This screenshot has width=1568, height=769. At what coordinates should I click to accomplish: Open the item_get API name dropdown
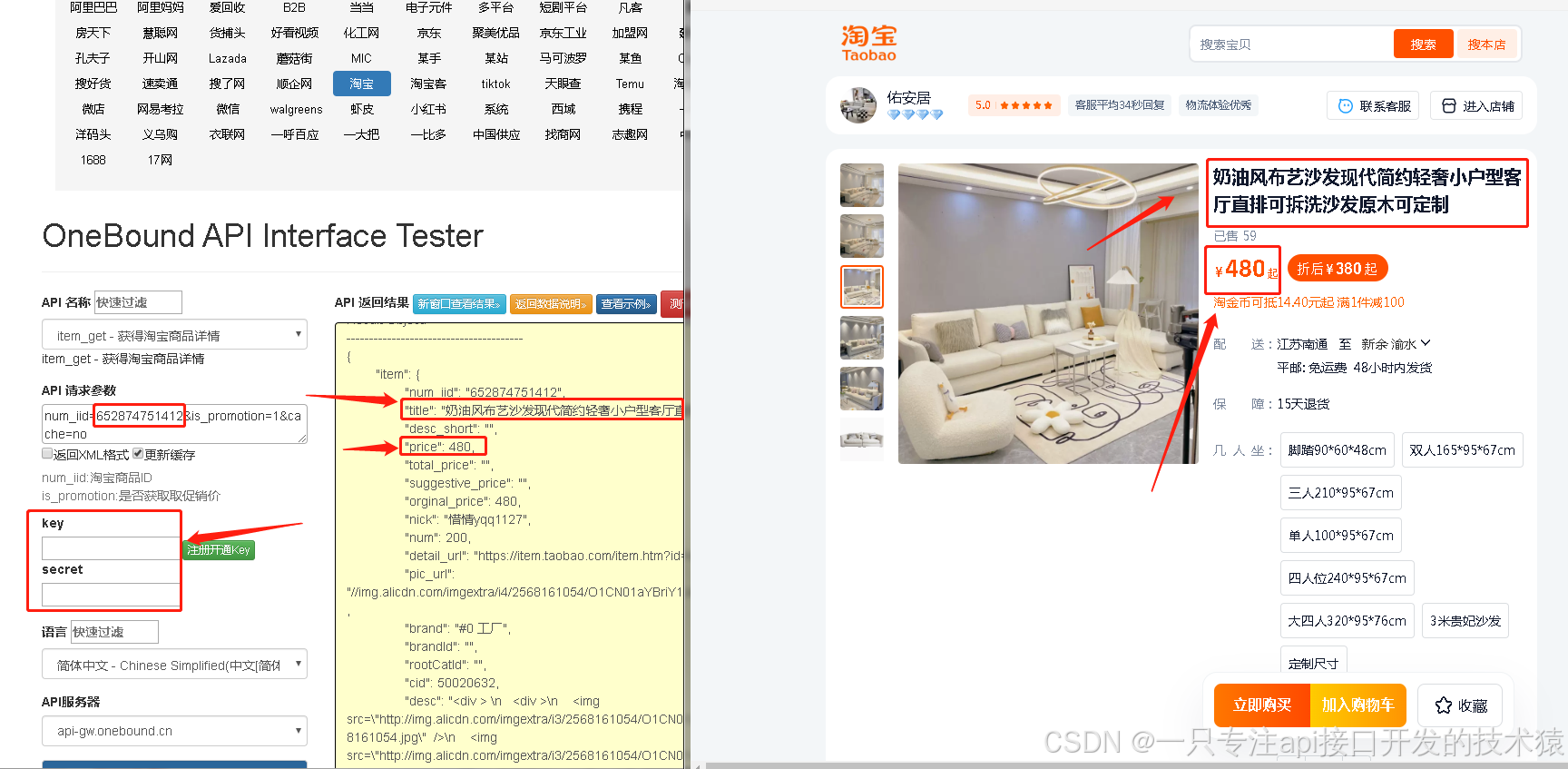174,335
